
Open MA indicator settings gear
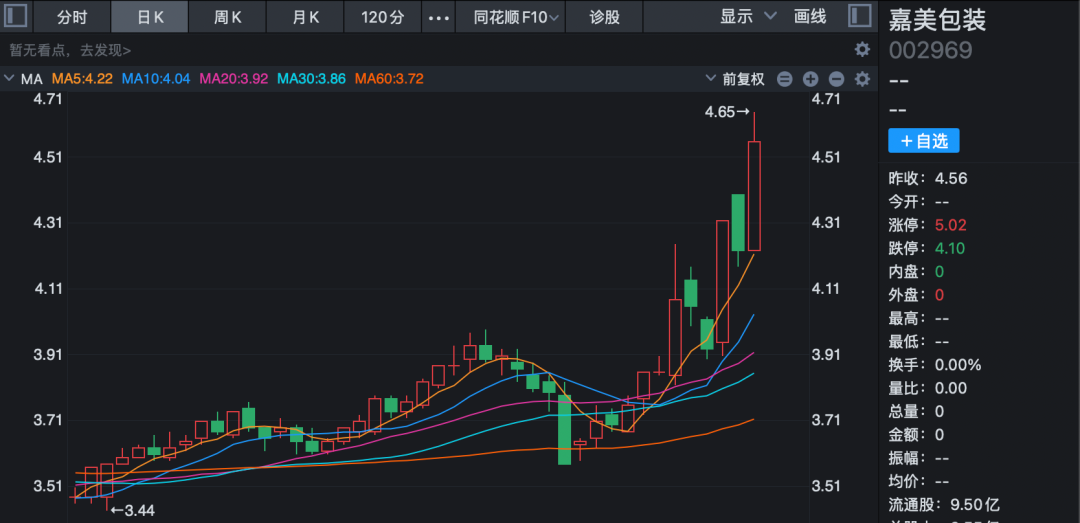[862, 79]
